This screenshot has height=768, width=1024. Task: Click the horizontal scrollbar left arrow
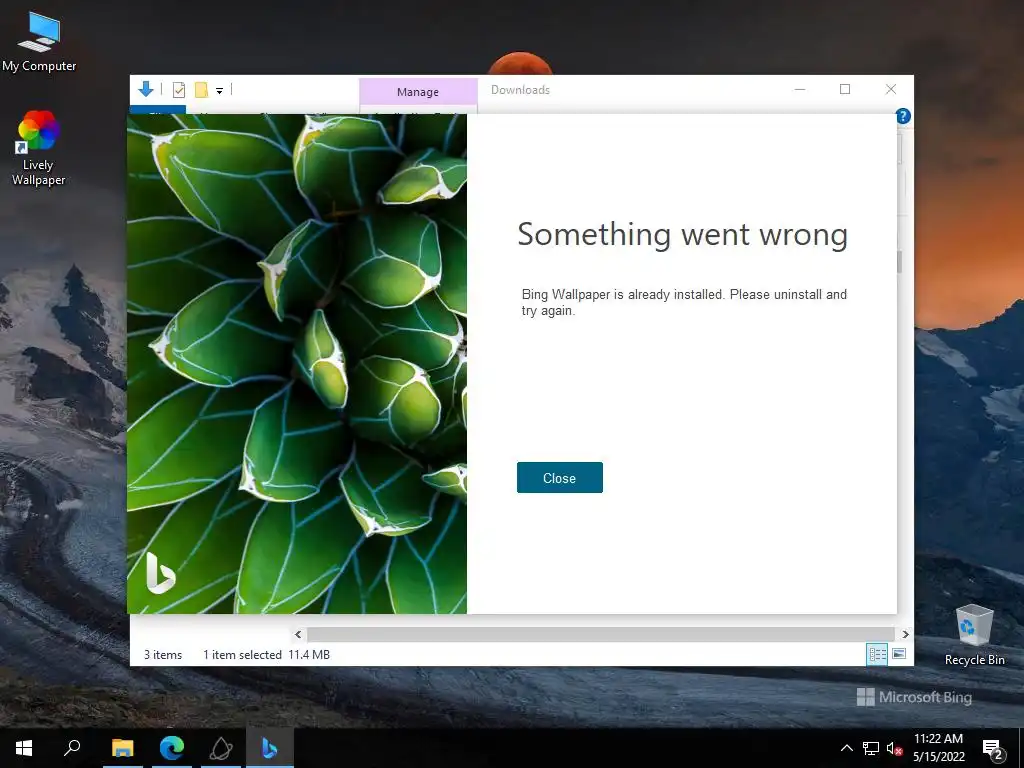[x=298, y=634]
